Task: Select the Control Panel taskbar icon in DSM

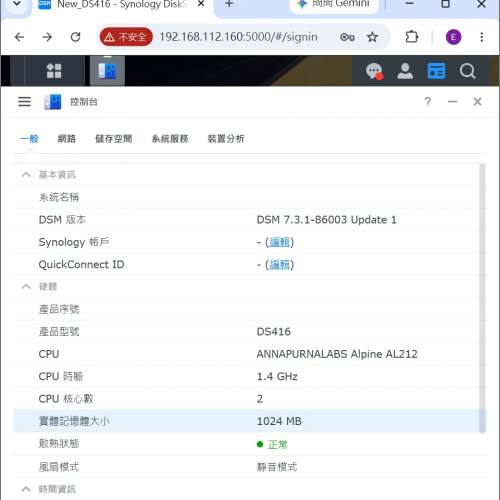Action: pos(107,71)
